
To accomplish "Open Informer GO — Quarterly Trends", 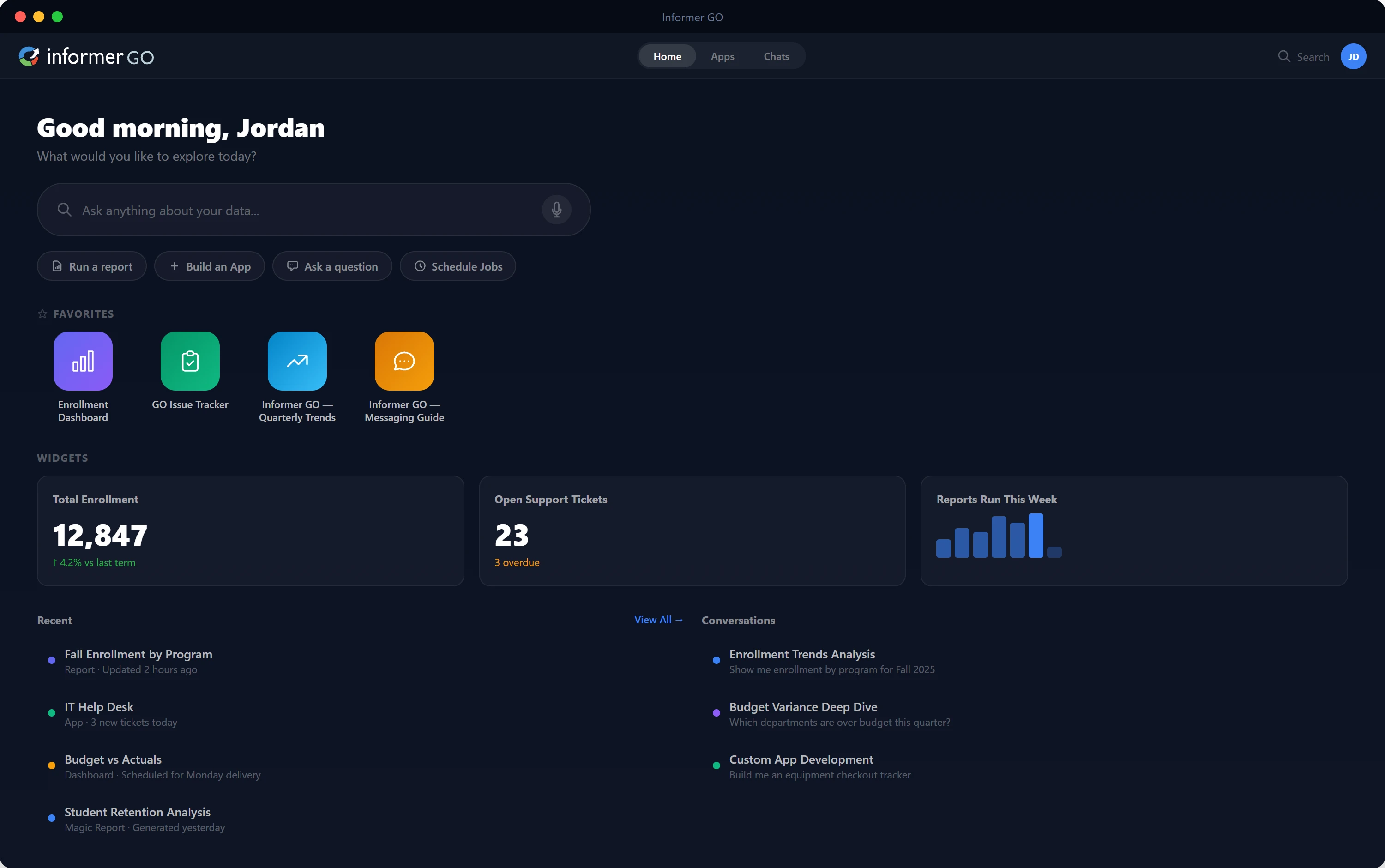I will tap(297, 361).
